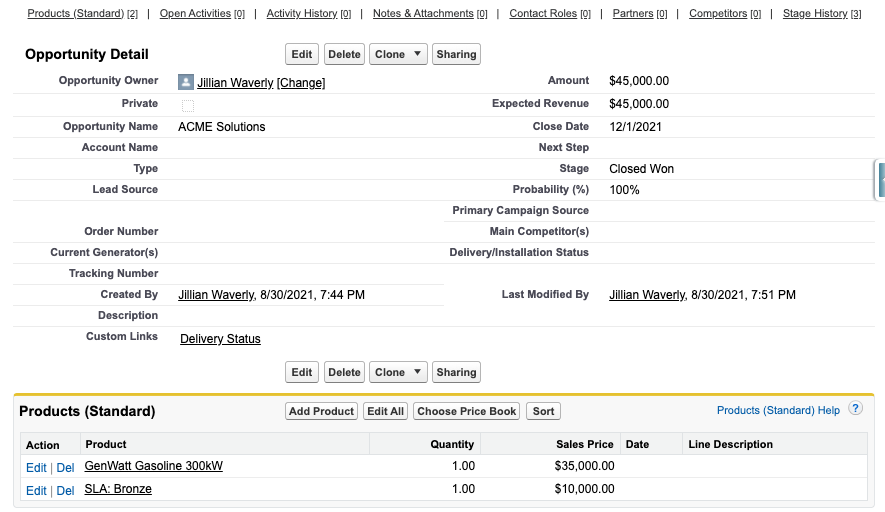Viewport: 885px width, 512px height.
Task: Toggle the Private checkbox
Action: click(x=188, y=106)
